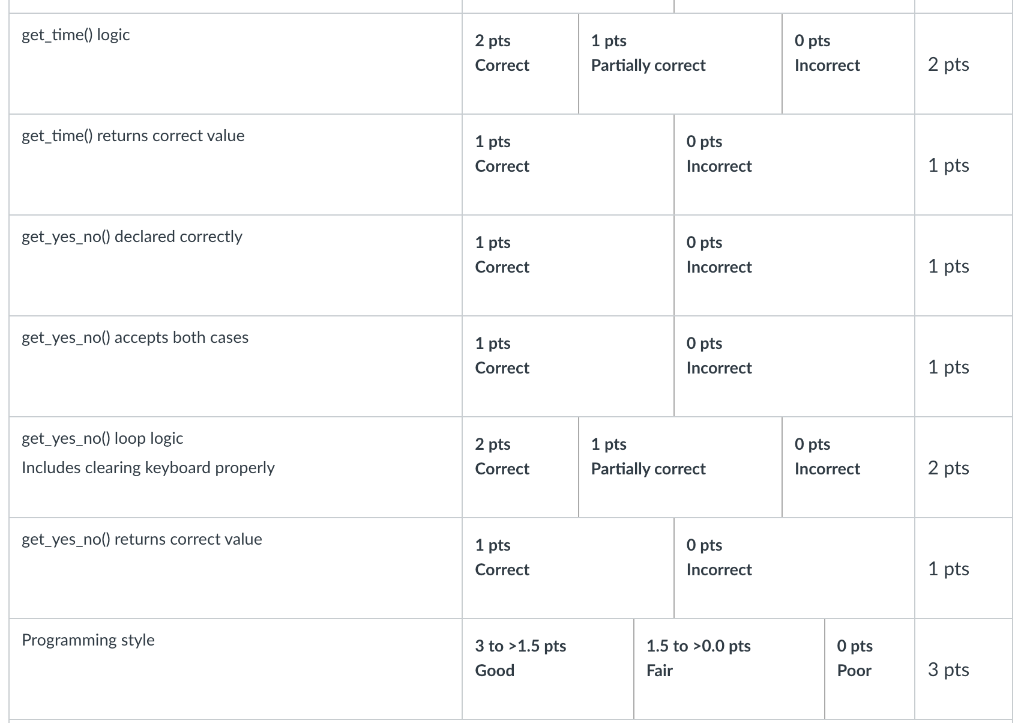Choose Partially correct for get_yes_no() loop logic
Screen dimensions: 1024x723
(648, 458)
